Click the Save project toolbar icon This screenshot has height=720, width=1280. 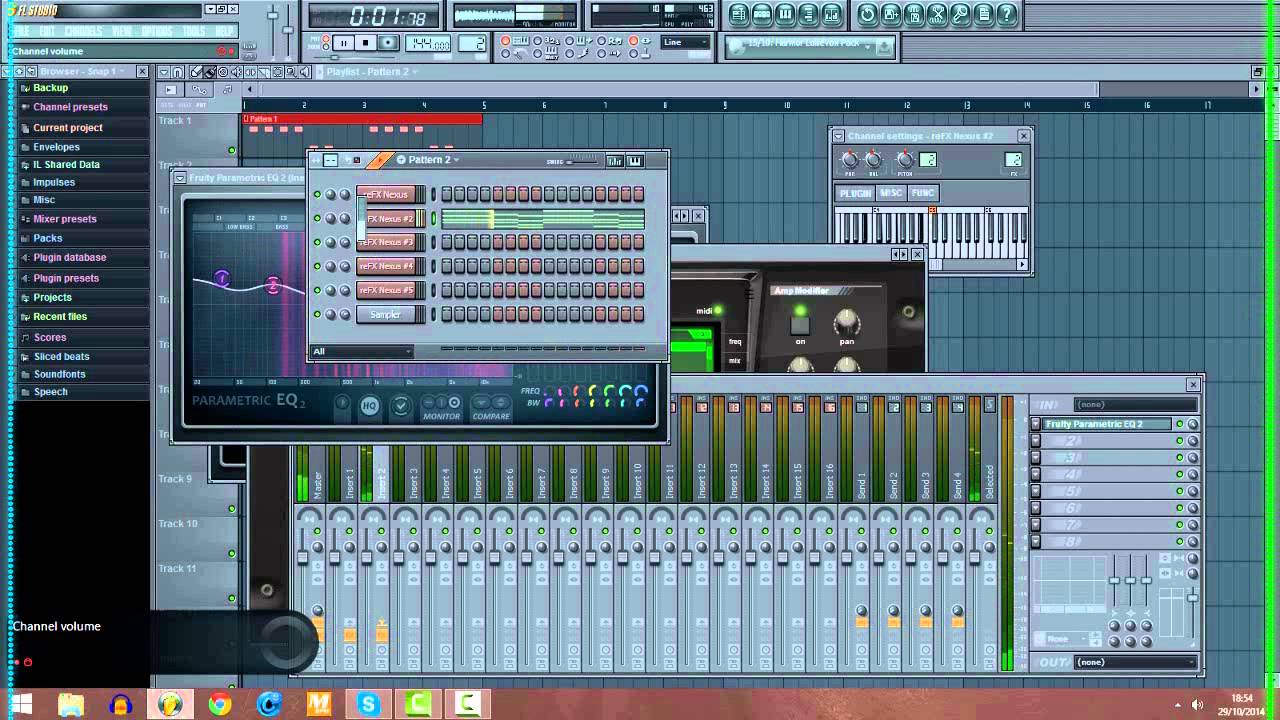click(890, 14)
